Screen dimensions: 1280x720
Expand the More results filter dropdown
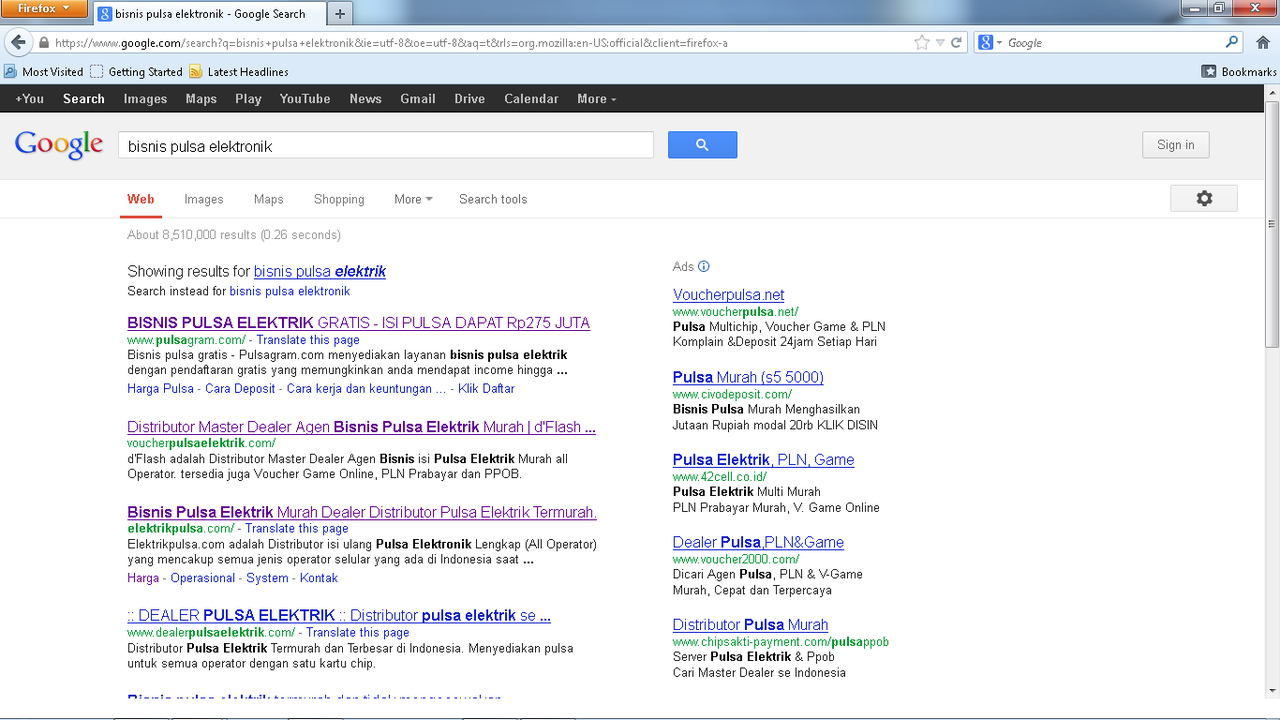tap(413, 199)
